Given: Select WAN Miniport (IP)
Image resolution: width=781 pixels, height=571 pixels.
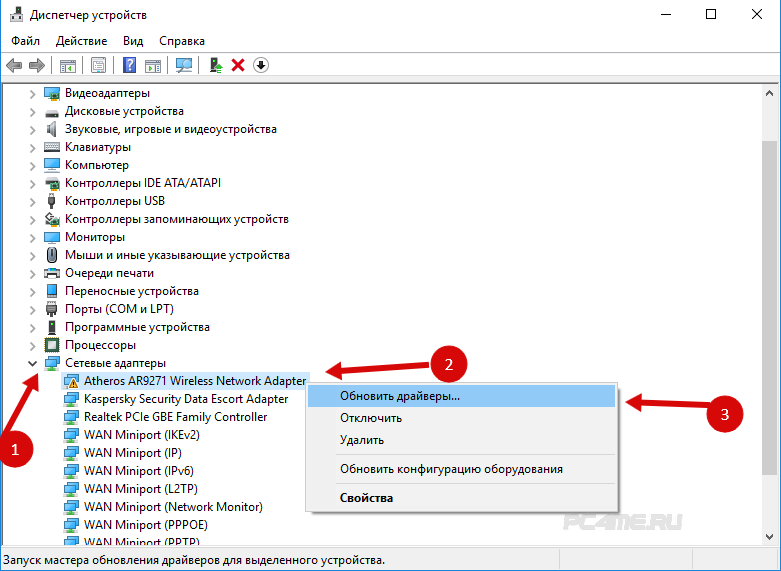Looking at the screenshot, I should coord(132,452).
